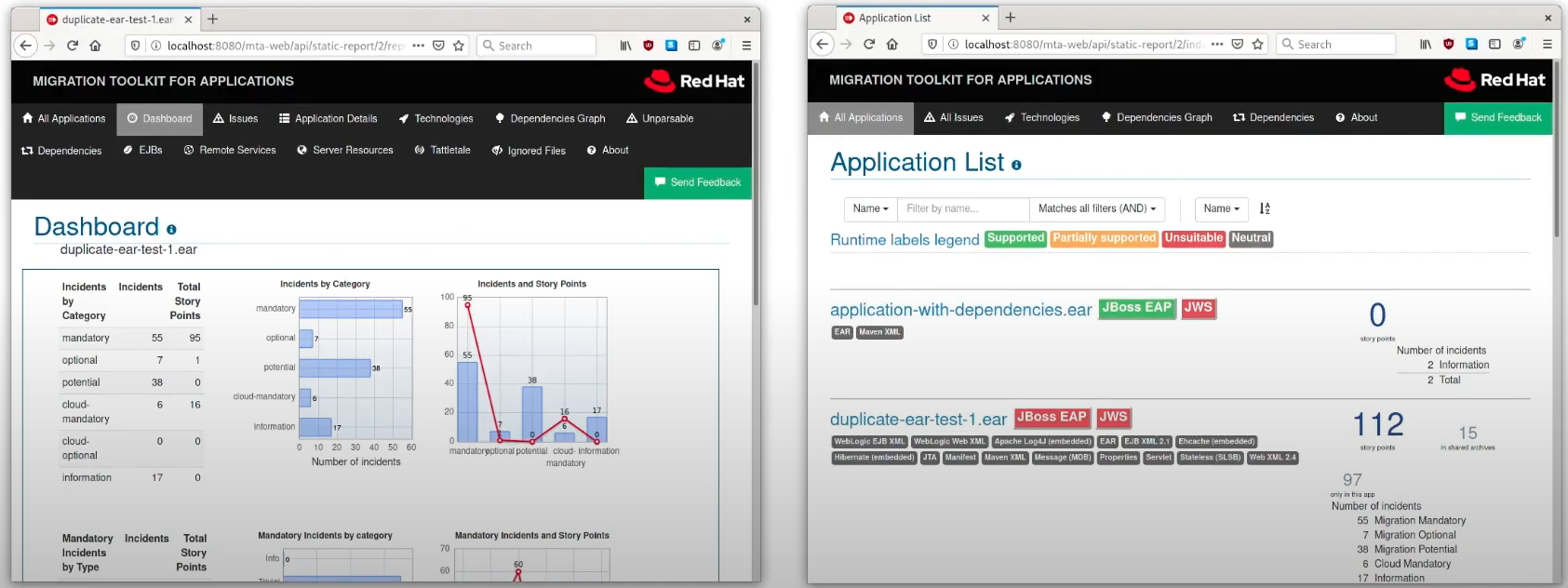Screen dimensions: 1568x588
Task: Click Send Feedback in right window
Action: click(1498, 118)
